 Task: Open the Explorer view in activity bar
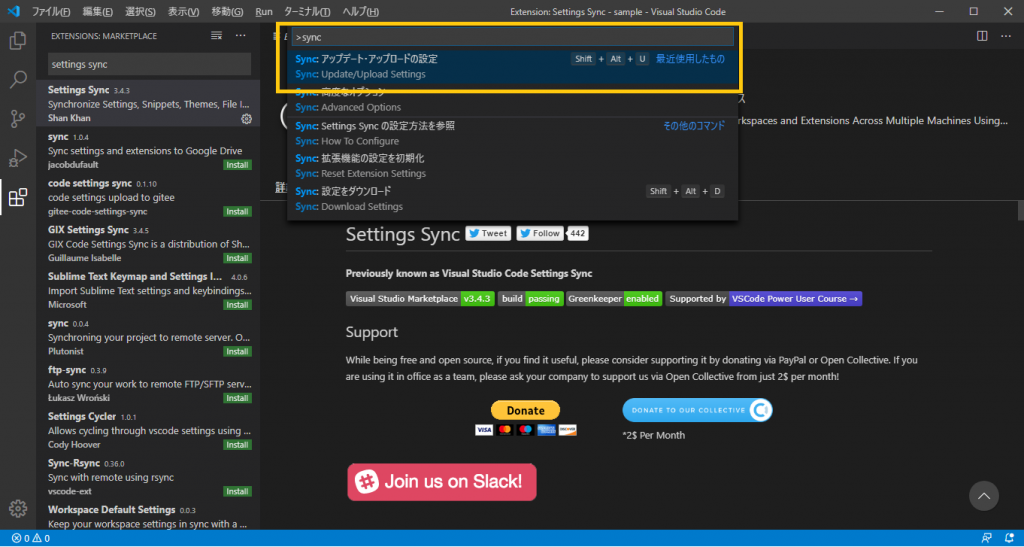pyautogui.click(x=18, y=40)
